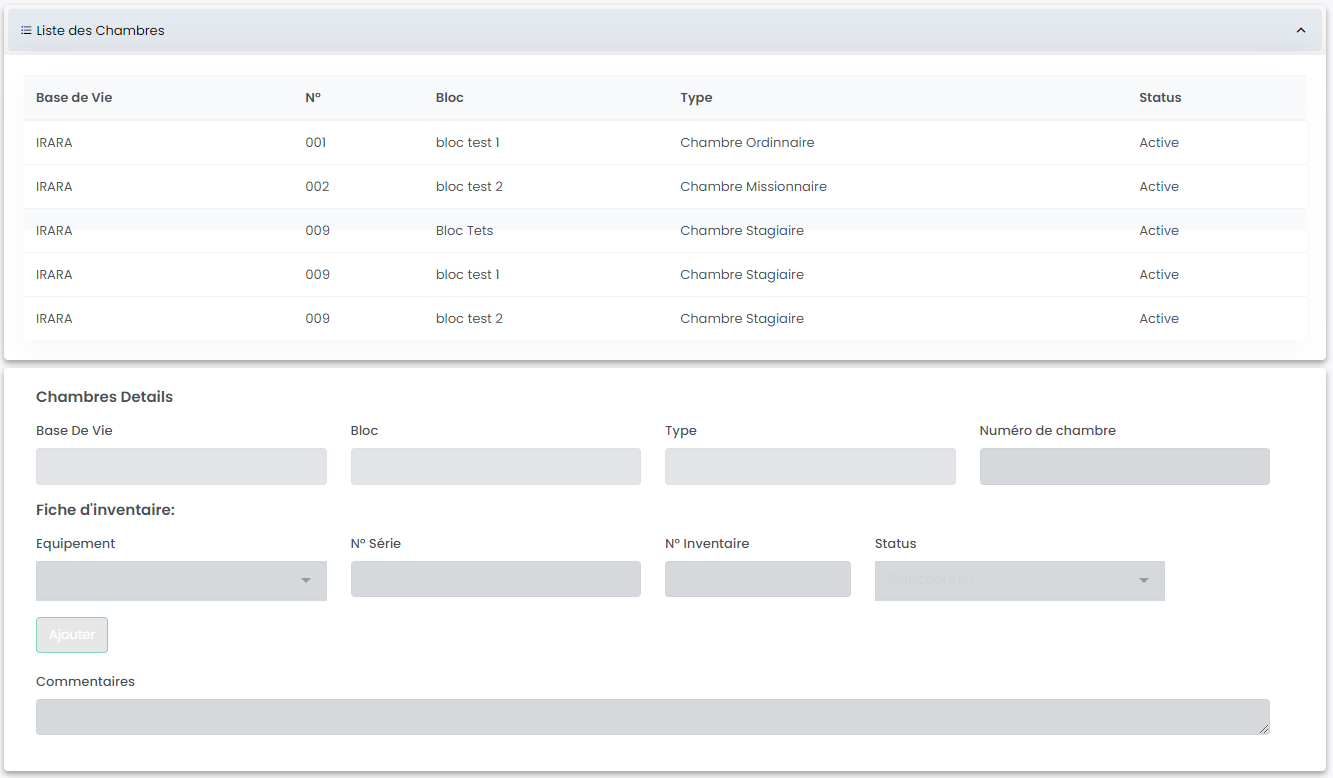This screenshot has width=1333, height=778.
Task: Select the Chambre Missionnaire row
Action: pos(753,187)
